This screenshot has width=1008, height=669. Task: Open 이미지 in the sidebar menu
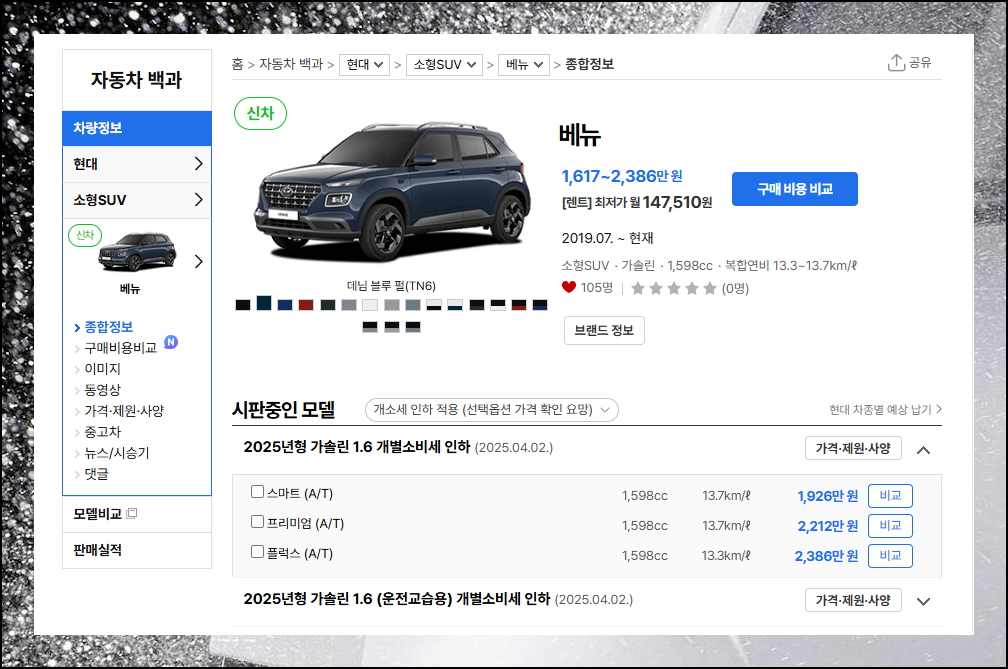click(x=102, y=369)
